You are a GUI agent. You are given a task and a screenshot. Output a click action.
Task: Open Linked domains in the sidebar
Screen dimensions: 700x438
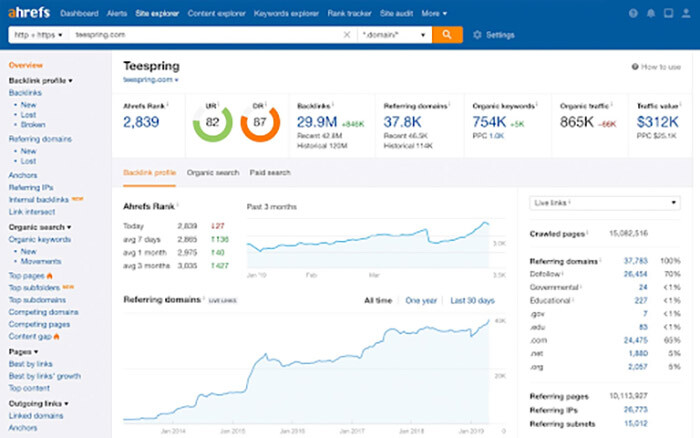pos(36,416)
